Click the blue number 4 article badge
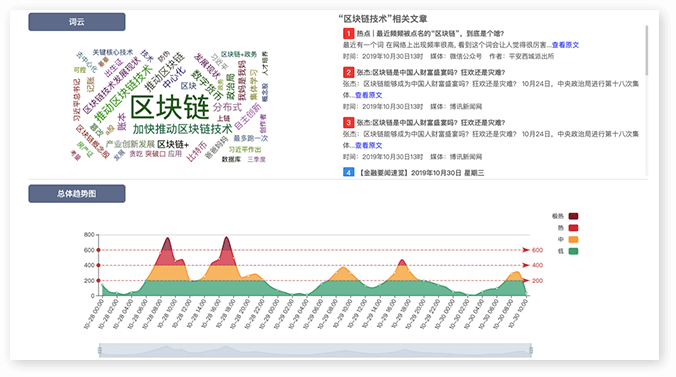The image size is (676, 377). pos(348,173)
